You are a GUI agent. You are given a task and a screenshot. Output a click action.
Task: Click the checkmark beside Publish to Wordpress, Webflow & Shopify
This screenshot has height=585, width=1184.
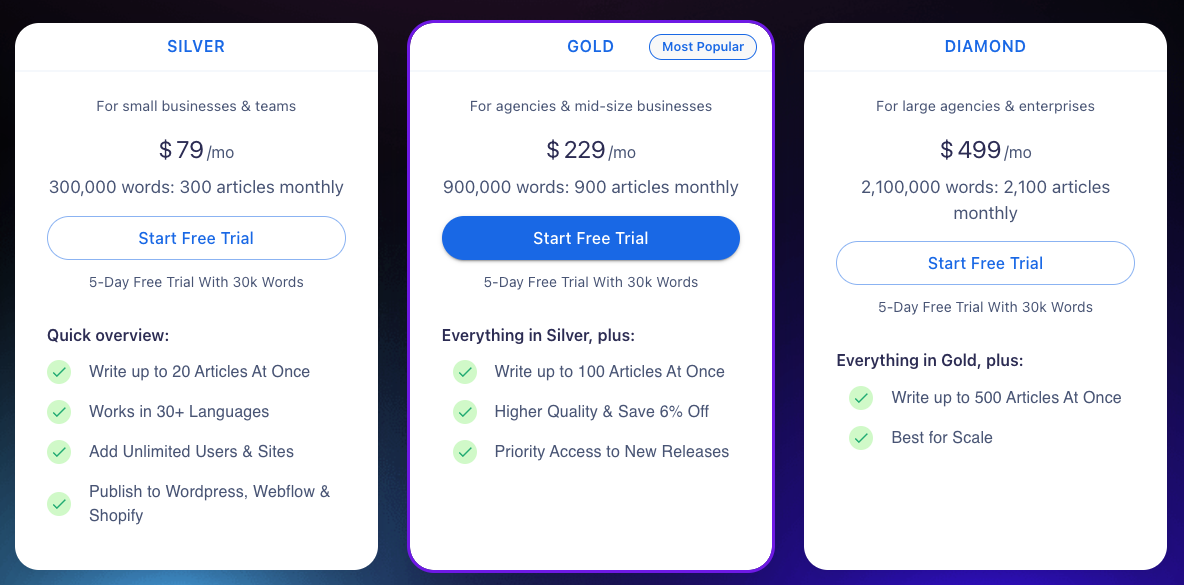coord(59,504)
